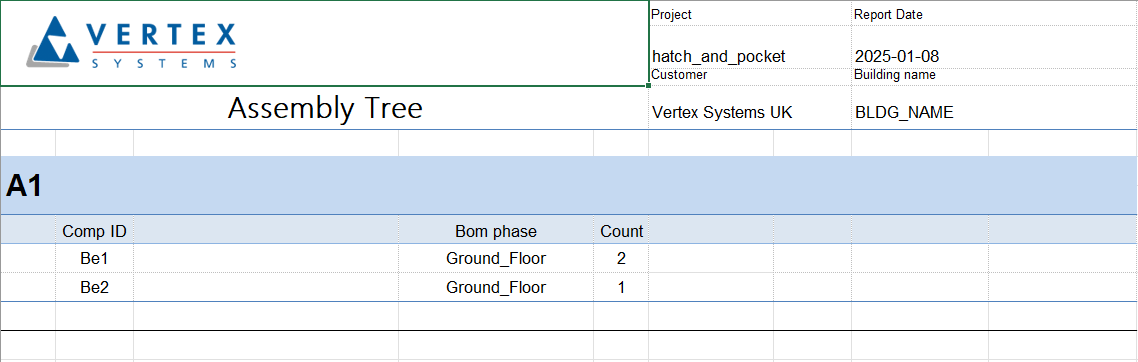Select the Assembly Tree title cell
Viewport: 1138px width, 362px height.
click(x=324, y=108)
